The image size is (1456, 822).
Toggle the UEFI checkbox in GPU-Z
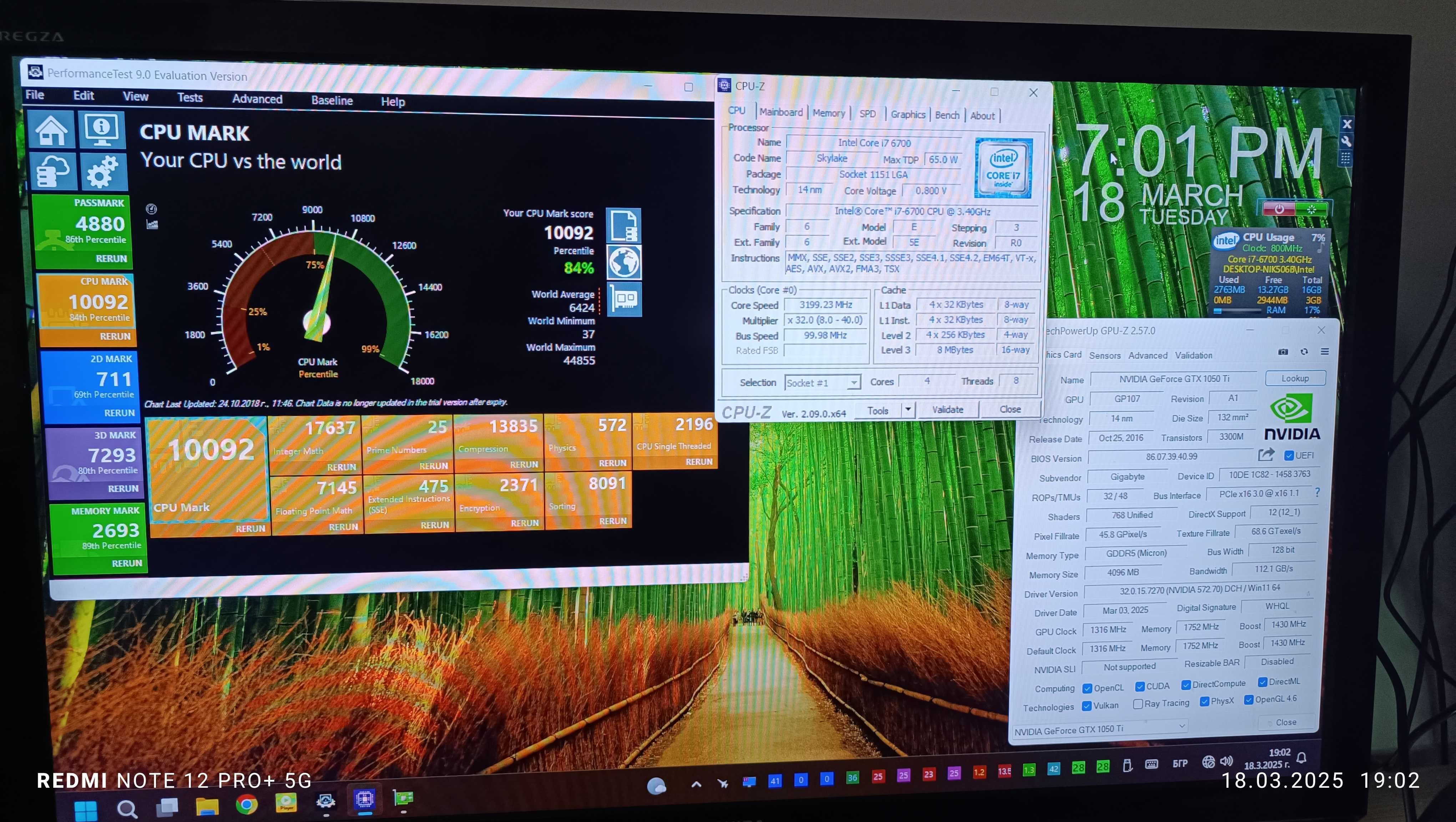1289,455
